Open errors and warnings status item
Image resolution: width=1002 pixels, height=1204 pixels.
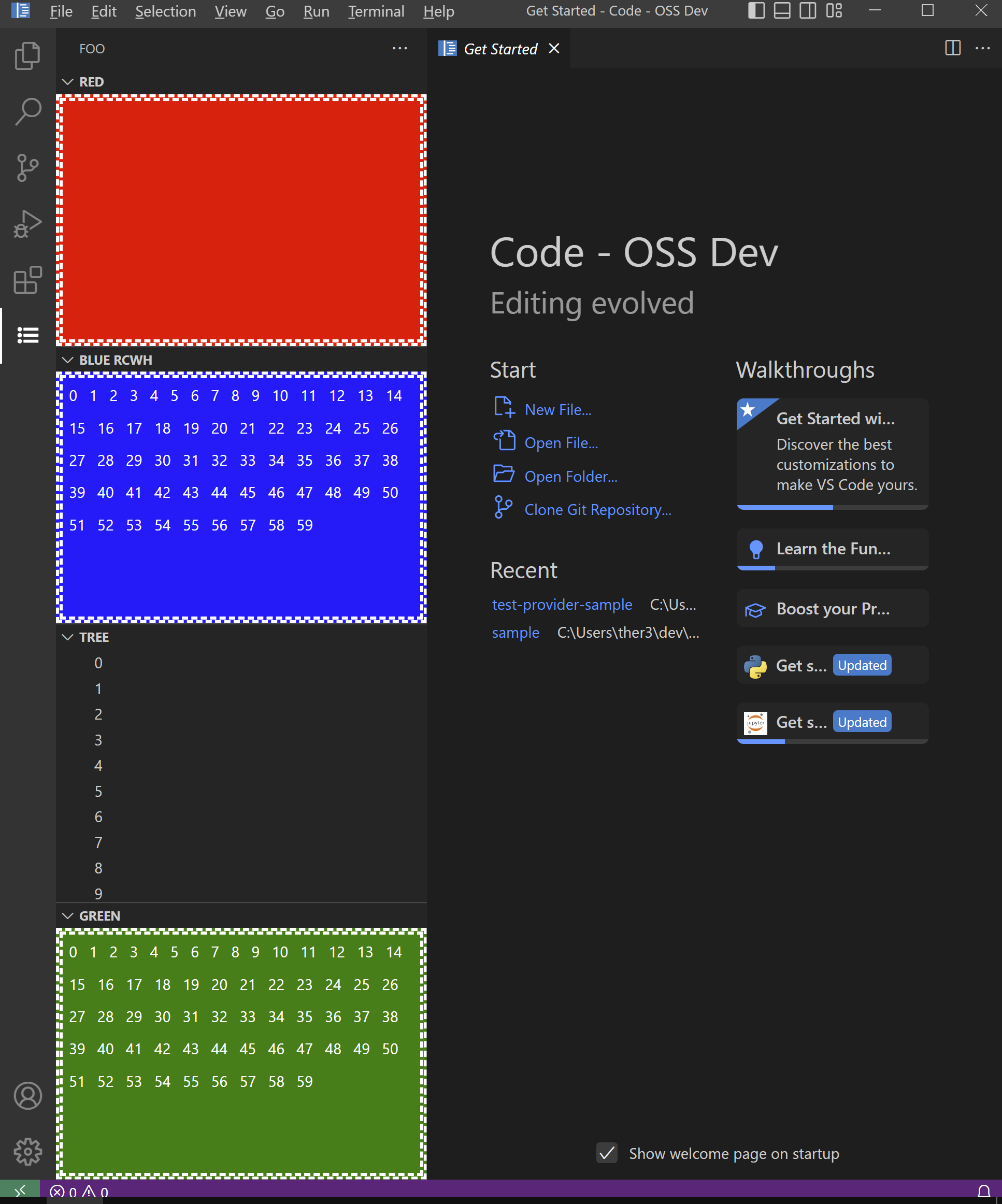pos(79,1192)
